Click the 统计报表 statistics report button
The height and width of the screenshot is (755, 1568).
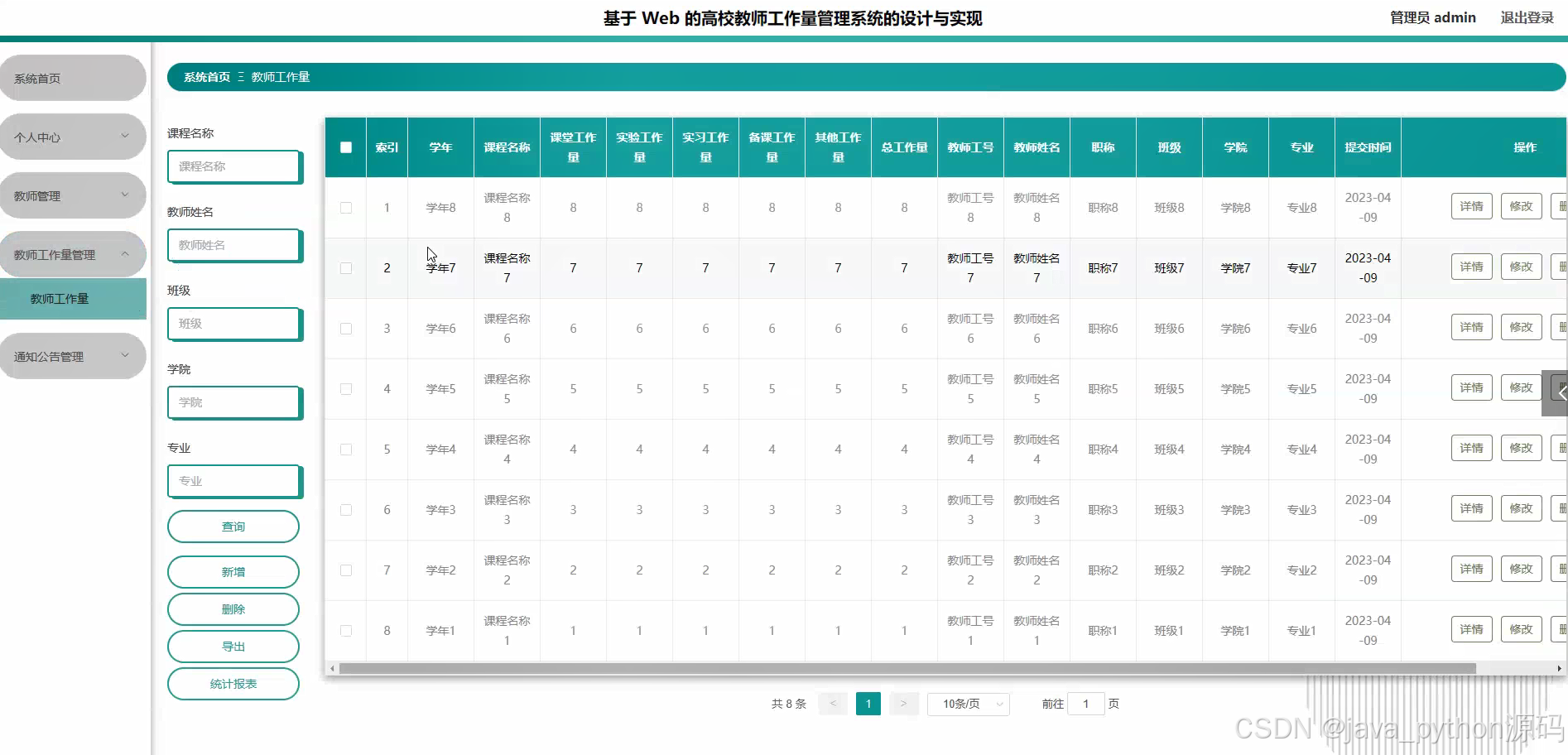point(233,684)
